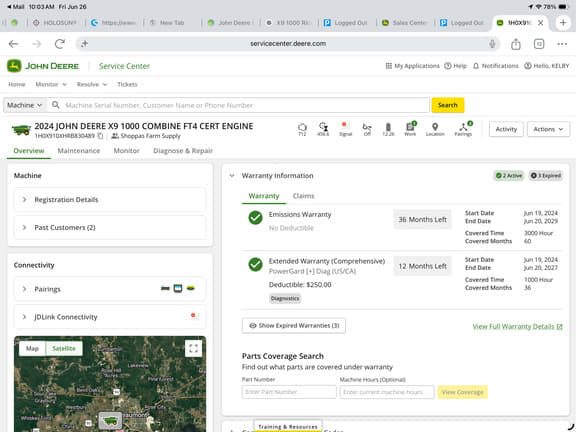Switch to the HOLOSUN browser tab

(x=56, y=23)
